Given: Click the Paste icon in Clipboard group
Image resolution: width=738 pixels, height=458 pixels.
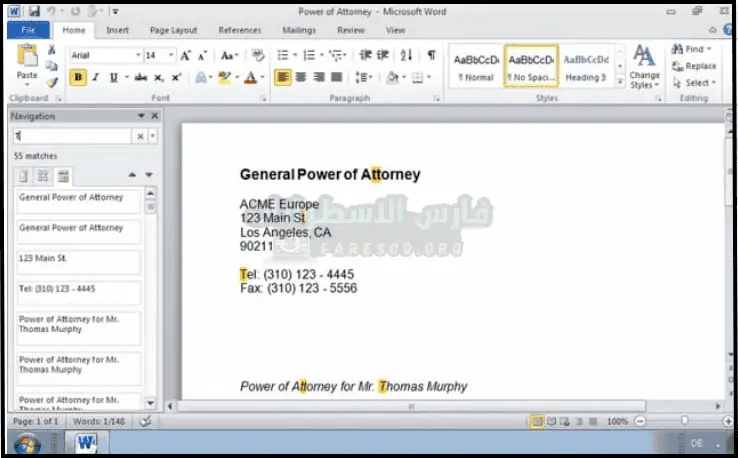Looking at the screenshot, I should pos(27,59).
